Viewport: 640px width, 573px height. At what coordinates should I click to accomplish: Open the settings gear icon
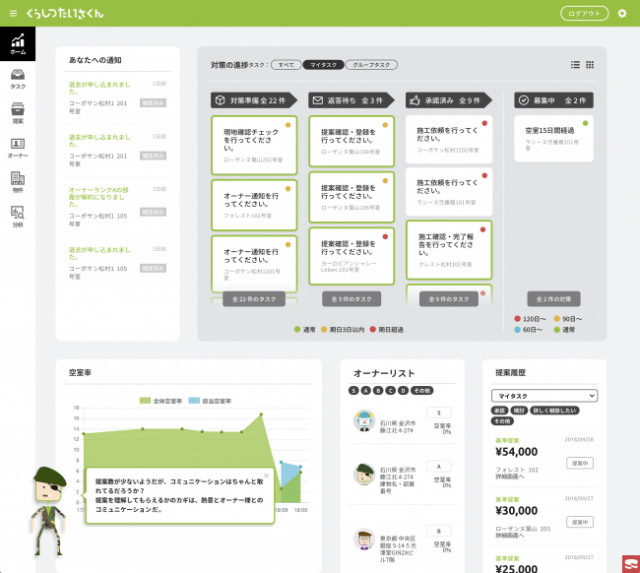pos(622,13)
